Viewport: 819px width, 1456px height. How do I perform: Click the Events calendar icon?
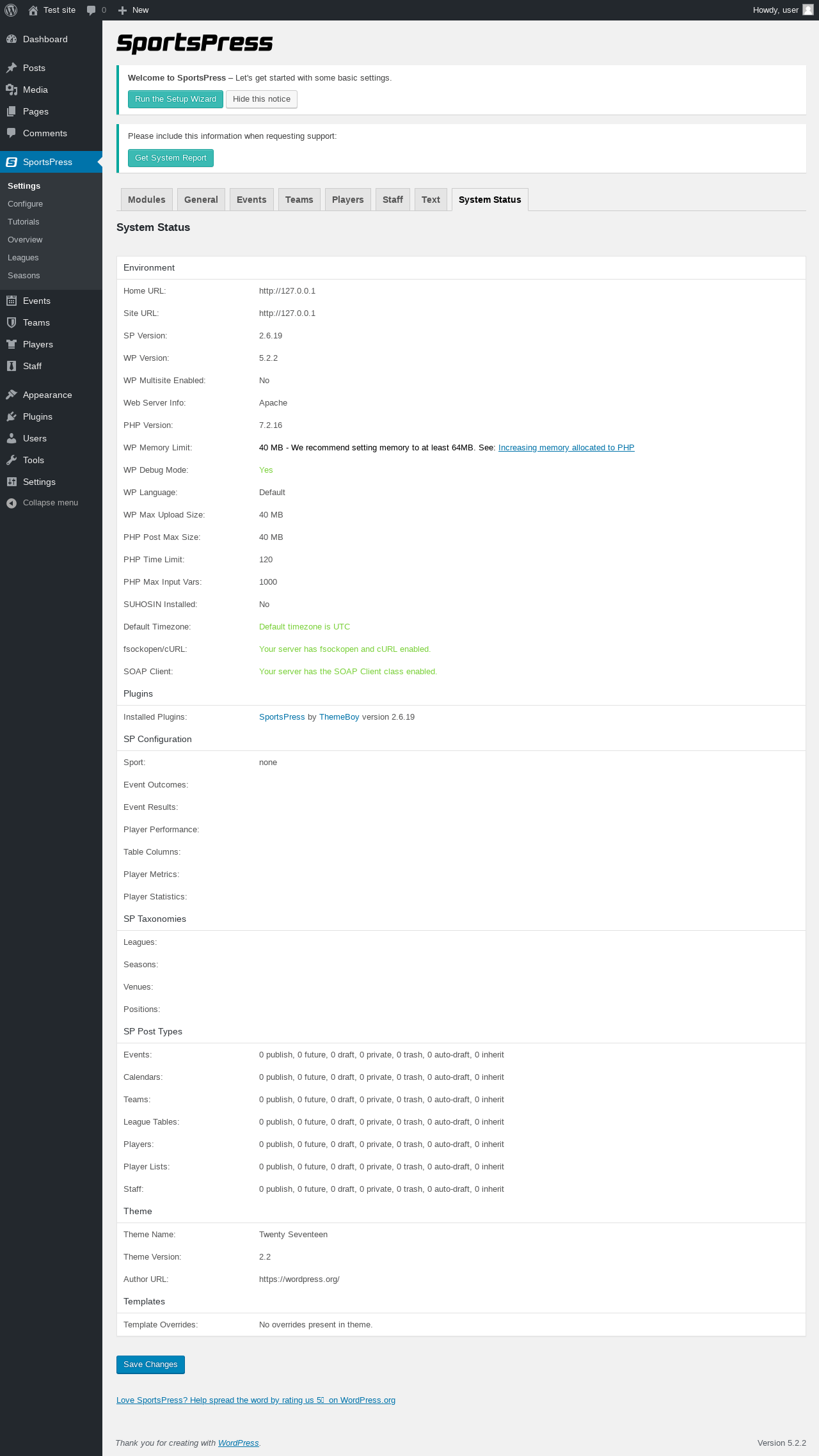(12, 301)
